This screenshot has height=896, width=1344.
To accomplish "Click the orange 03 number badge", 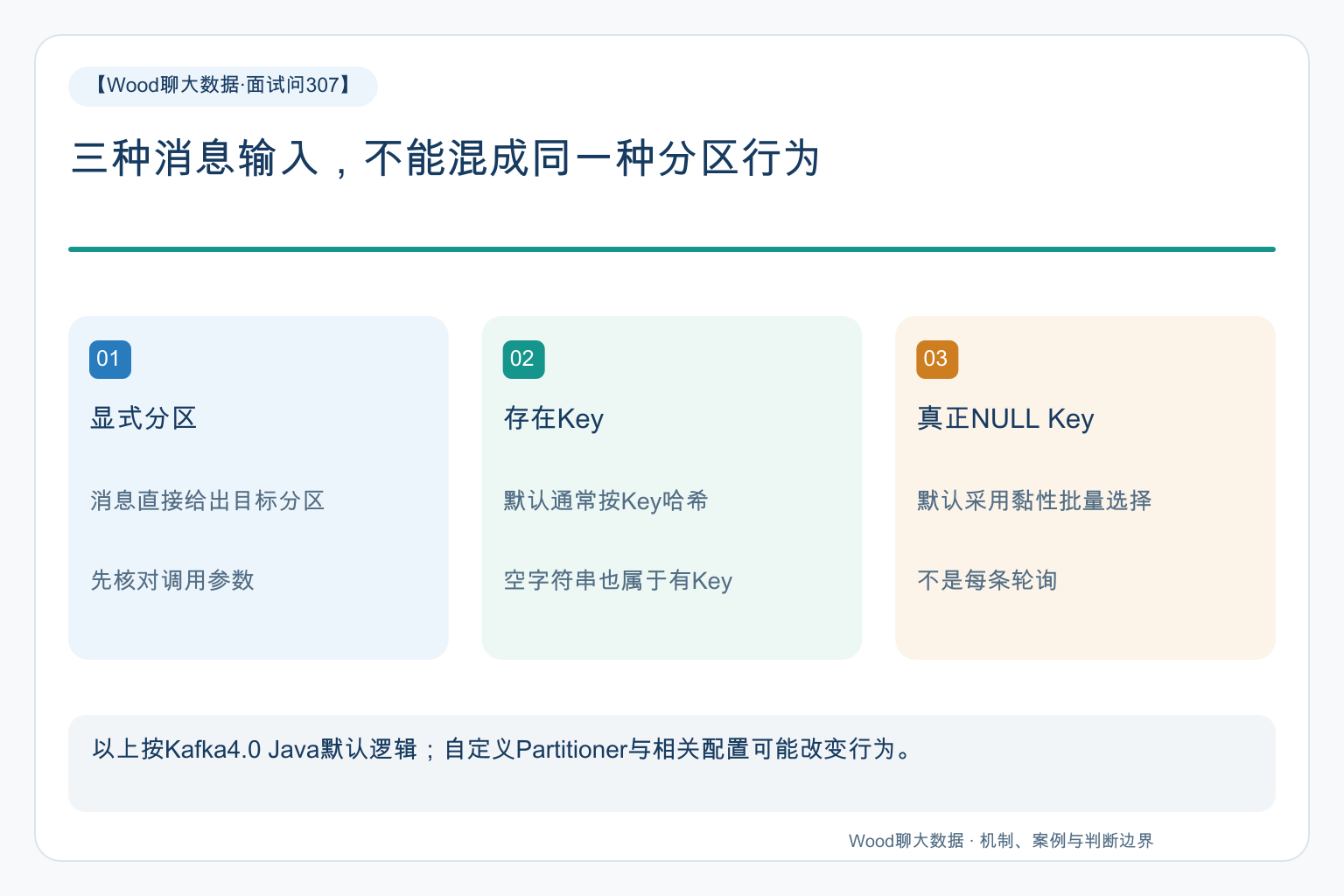I will pos(937,359).
